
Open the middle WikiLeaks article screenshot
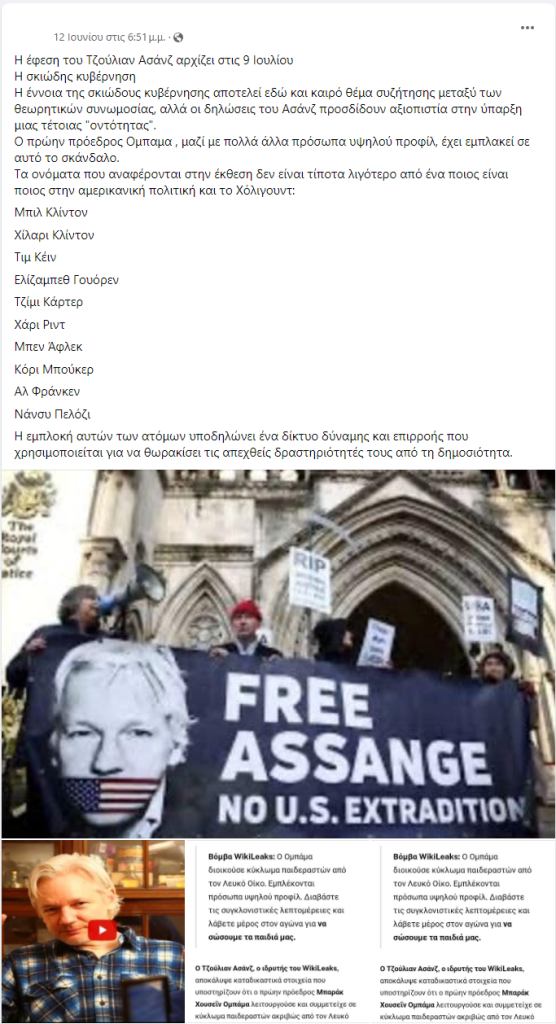click(x=278, y=931)
